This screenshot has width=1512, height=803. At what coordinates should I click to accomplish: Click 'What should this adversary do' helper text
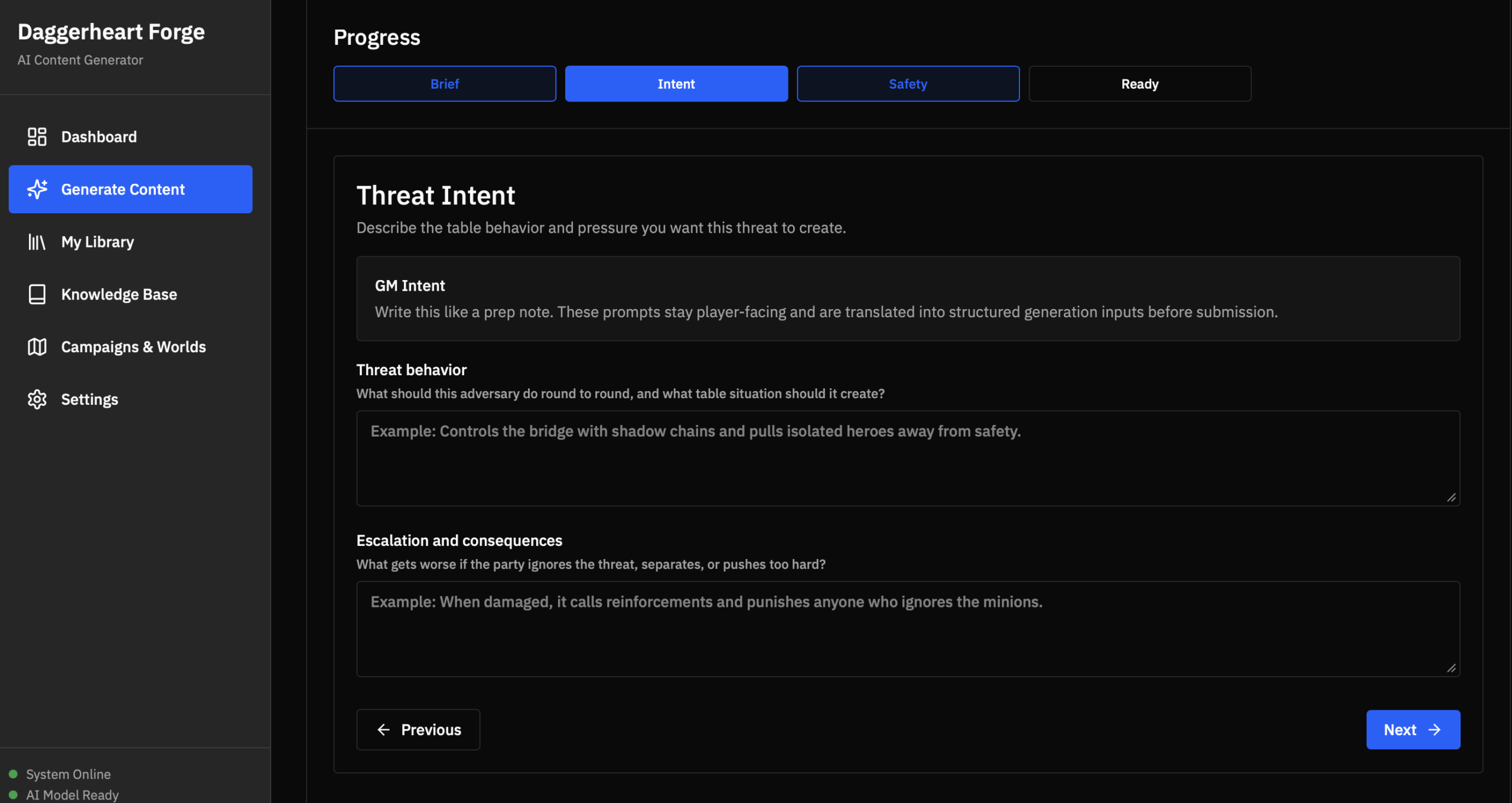coord(621,394)
